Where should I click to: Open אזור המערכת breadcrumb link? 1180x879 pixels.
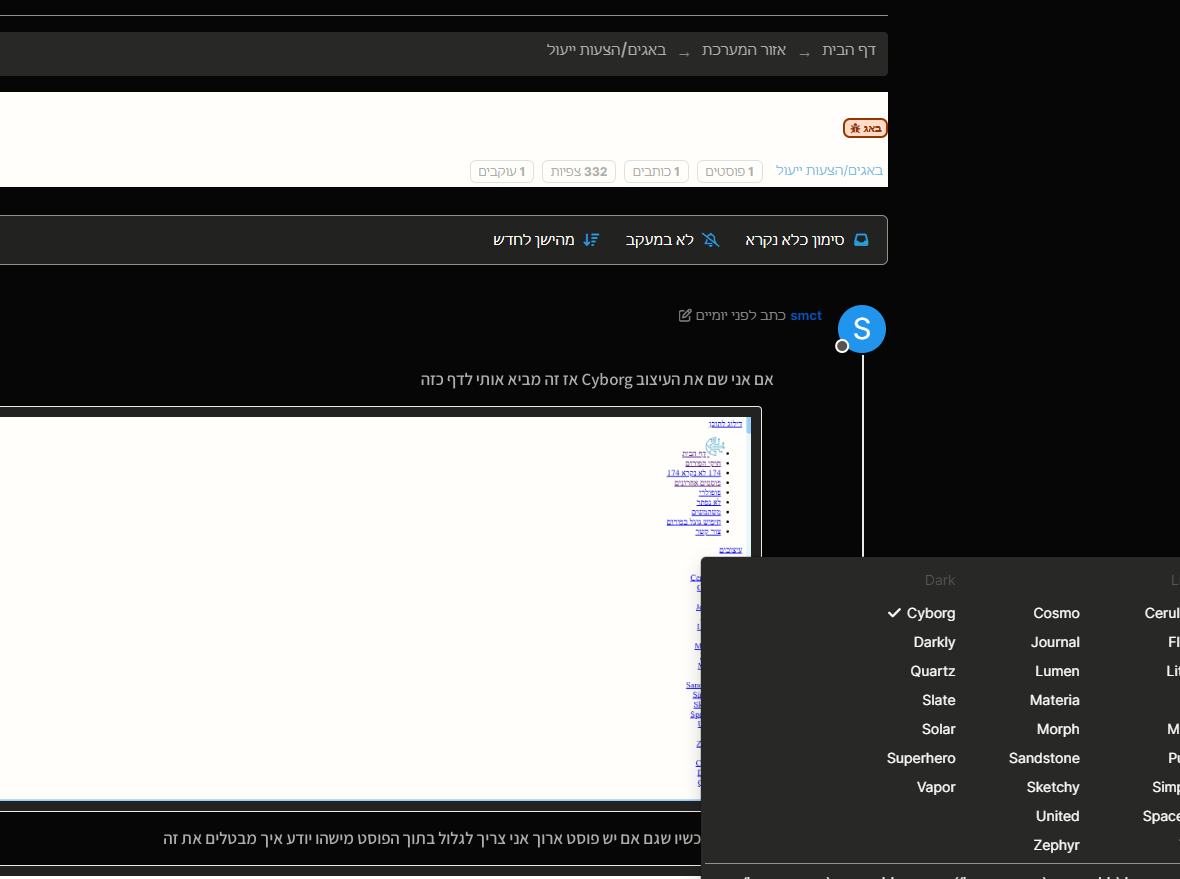point(743,50)
